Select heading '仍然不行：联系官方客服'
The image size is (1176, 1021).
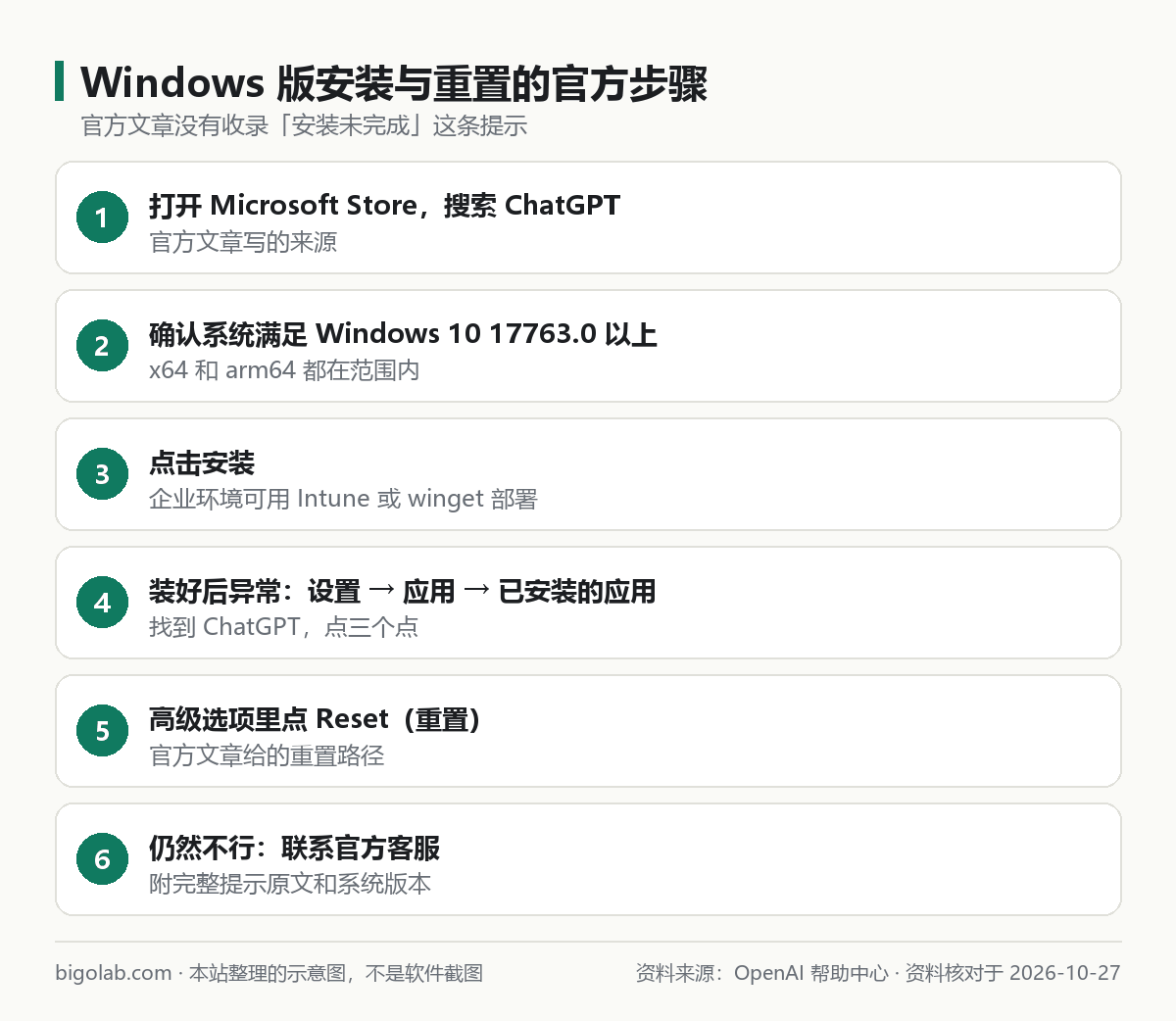[x=294, y=848]
